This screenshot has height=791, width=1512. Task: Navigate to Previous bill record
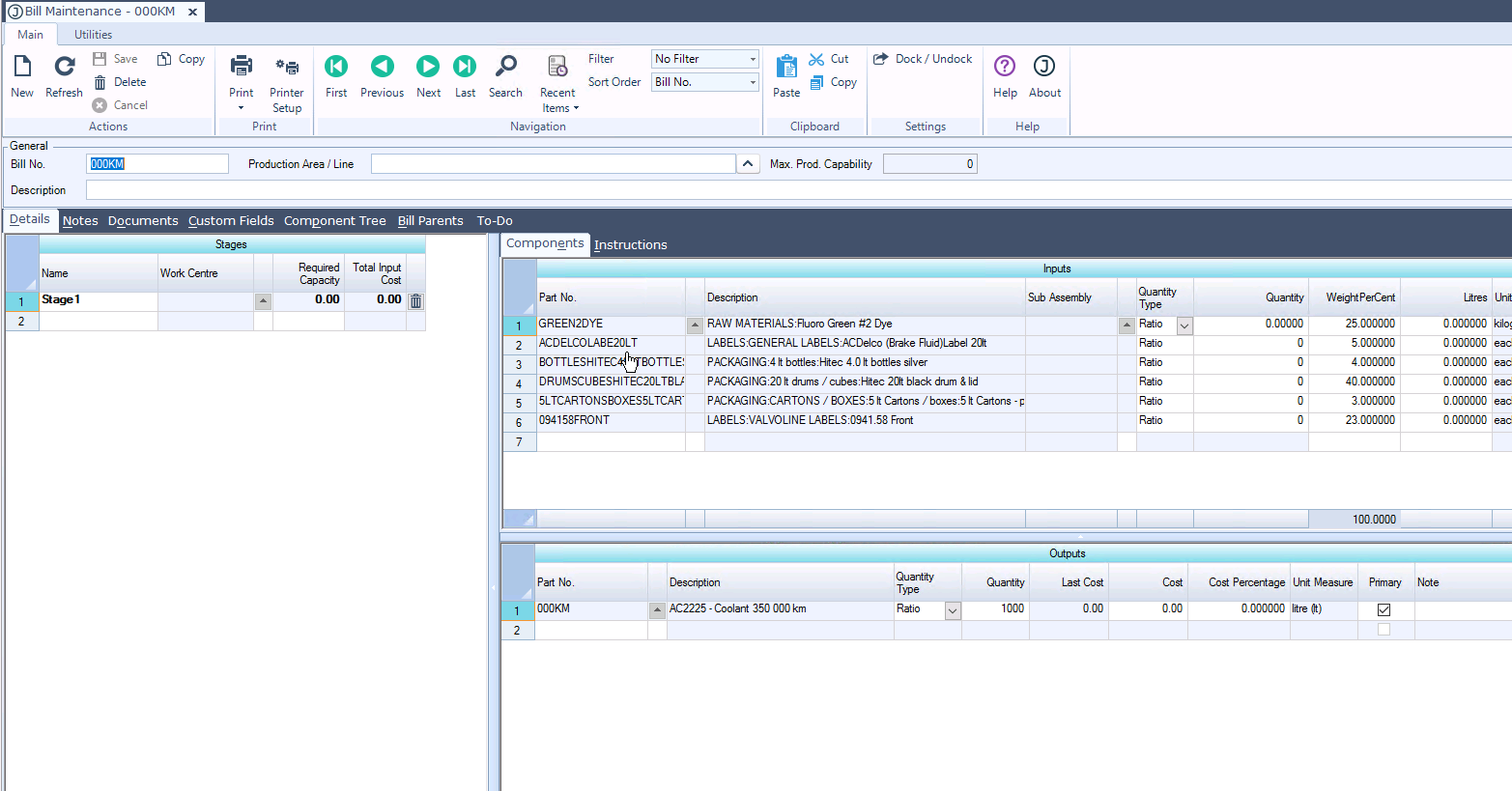point(383,67)
